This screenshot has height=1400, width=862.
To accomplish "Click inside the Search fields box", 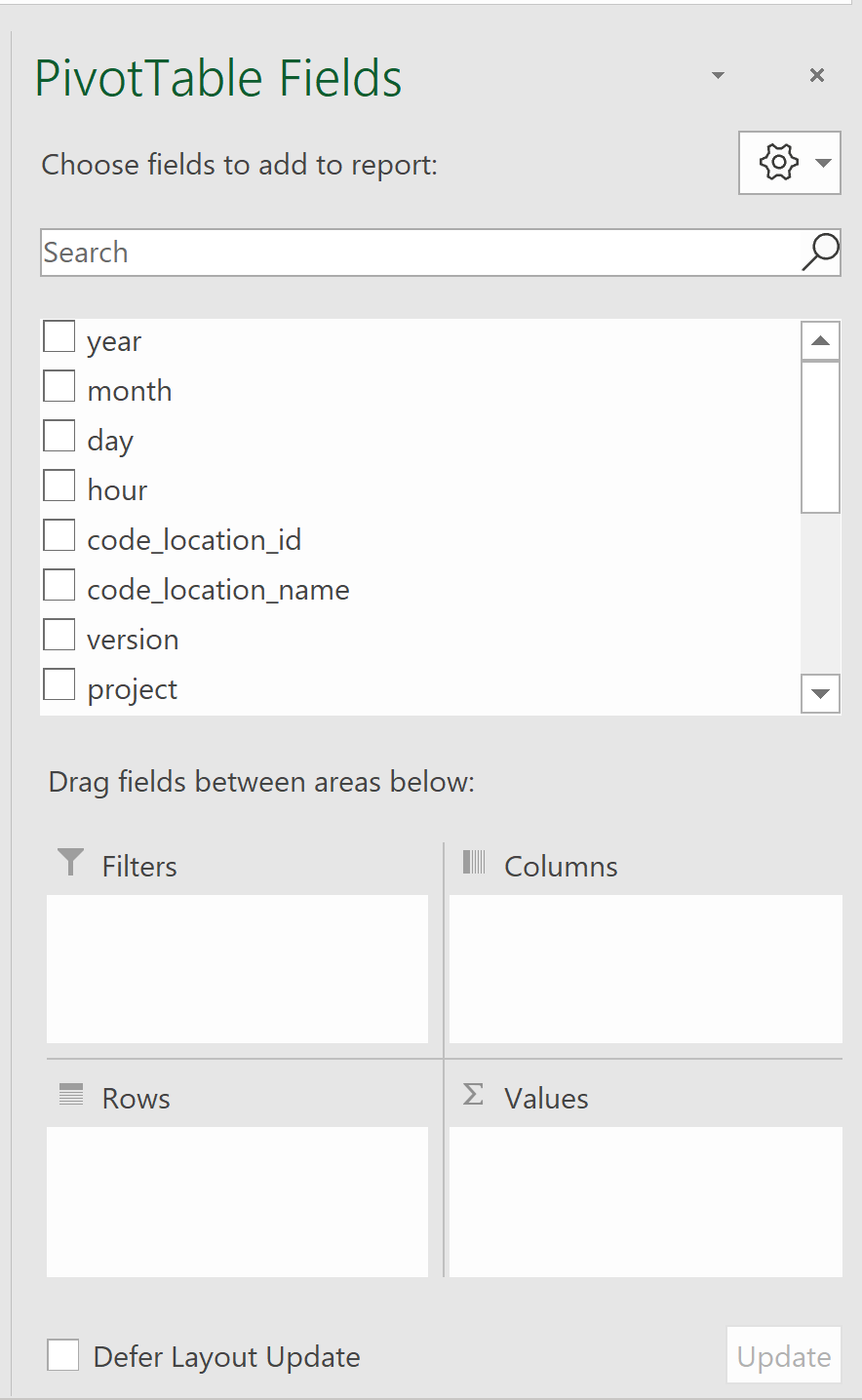I will click(419, 253).
